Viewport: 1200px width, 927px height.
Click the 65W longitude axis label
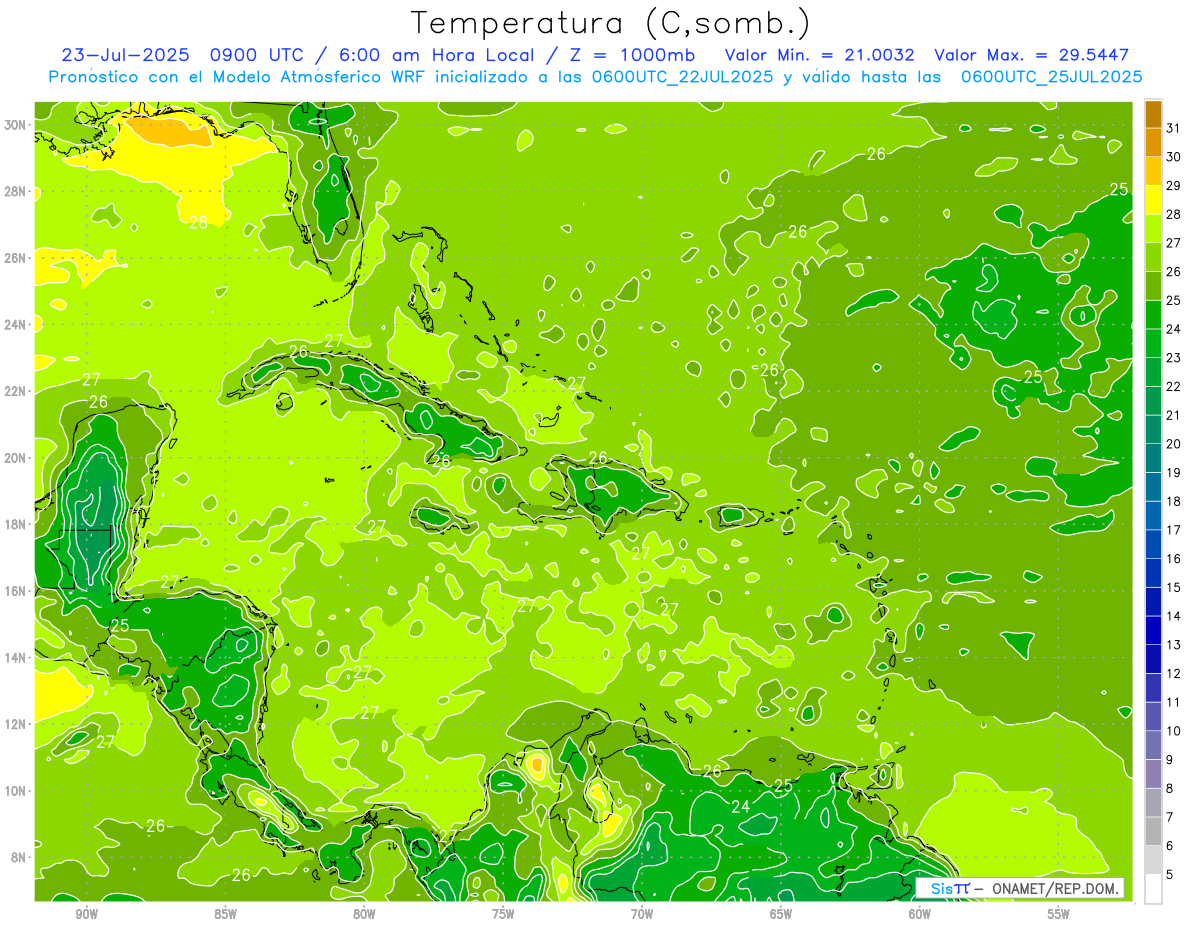tap(781, 915)
